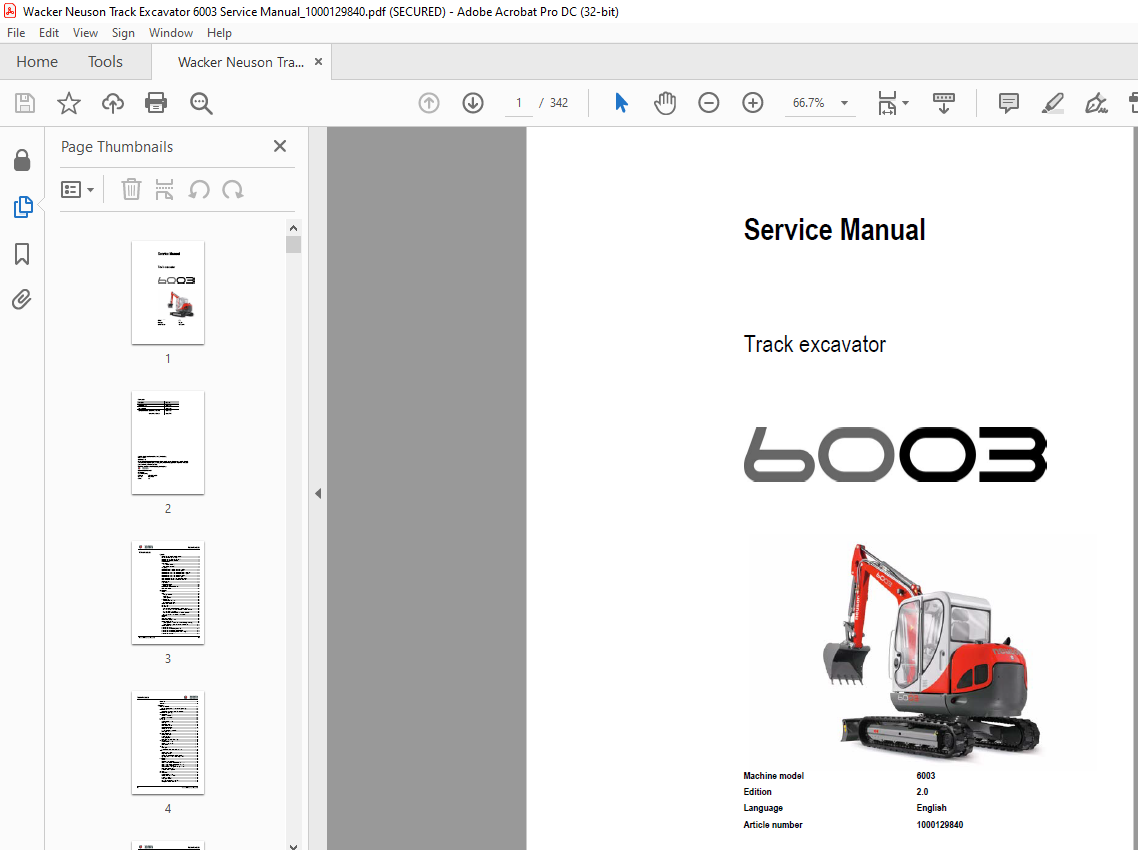Open the Edit menu

[x=49, y=33]
